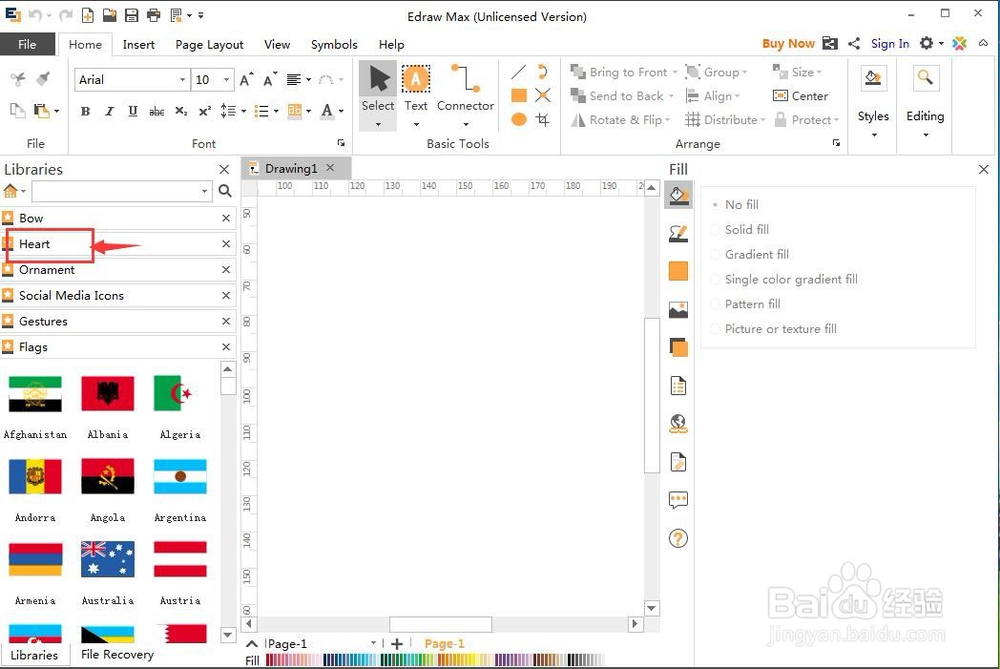Select the Solid fill option
1000x669 pixels.
tap(739, 230)
